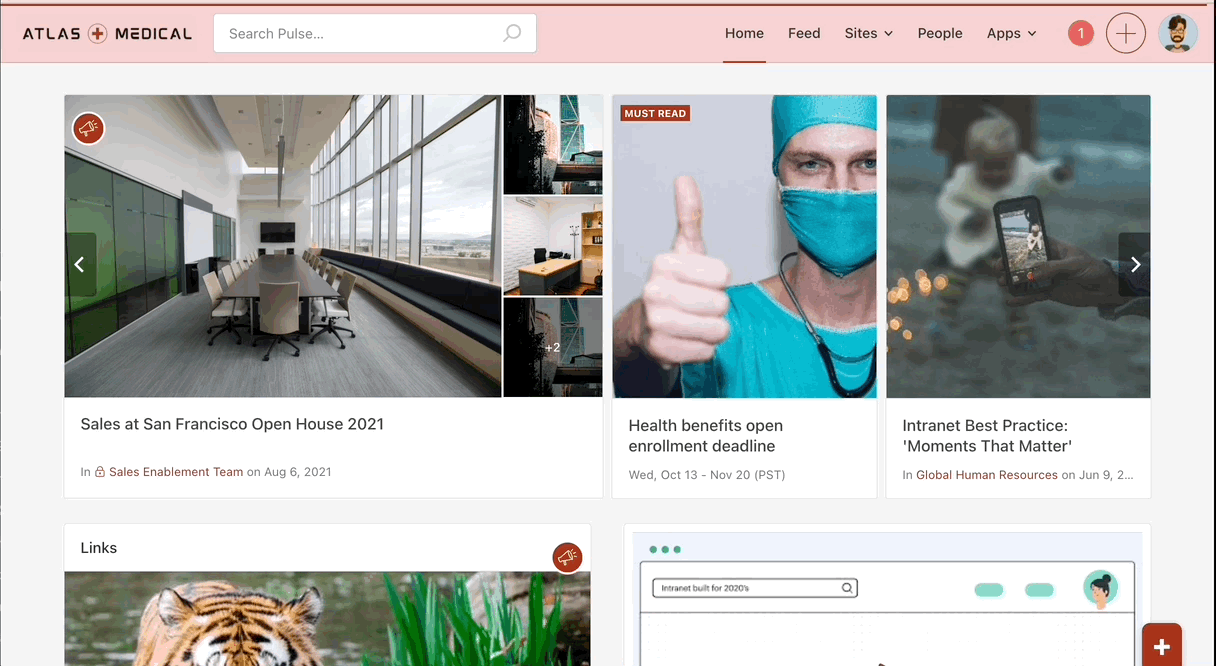Click the Links panel heading
The width and height of the screenshot is (1216, 666).
coord(99,548)
